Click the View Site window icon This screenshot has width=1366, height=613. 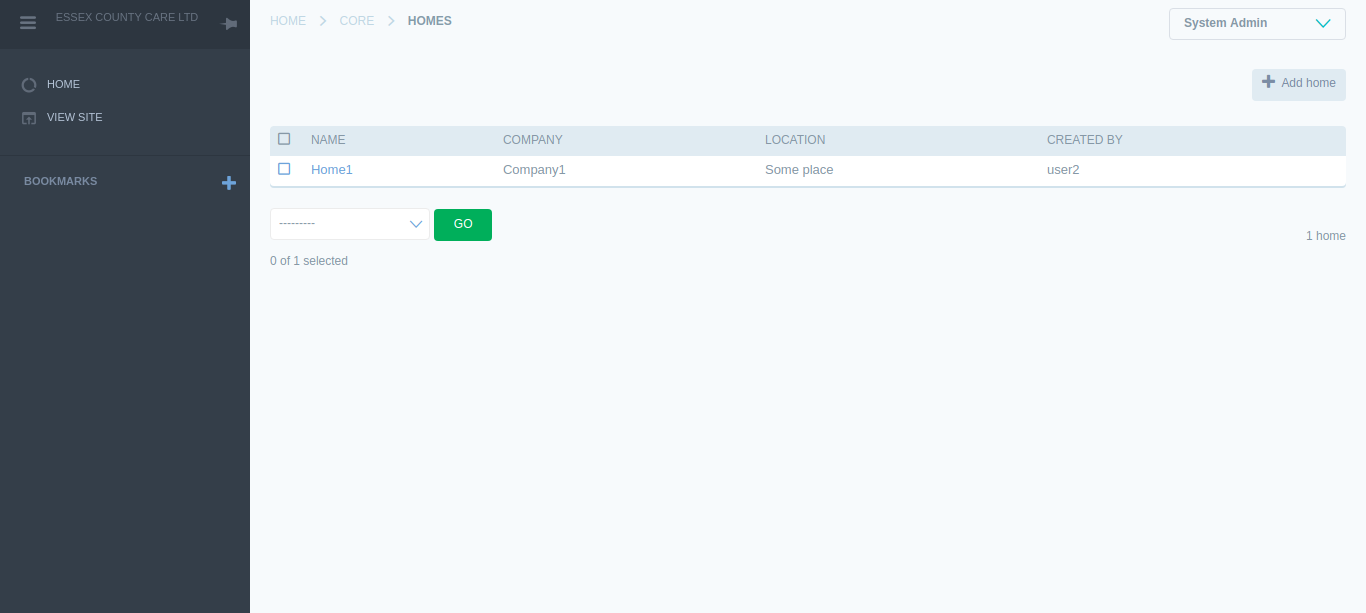coord(29,118)
